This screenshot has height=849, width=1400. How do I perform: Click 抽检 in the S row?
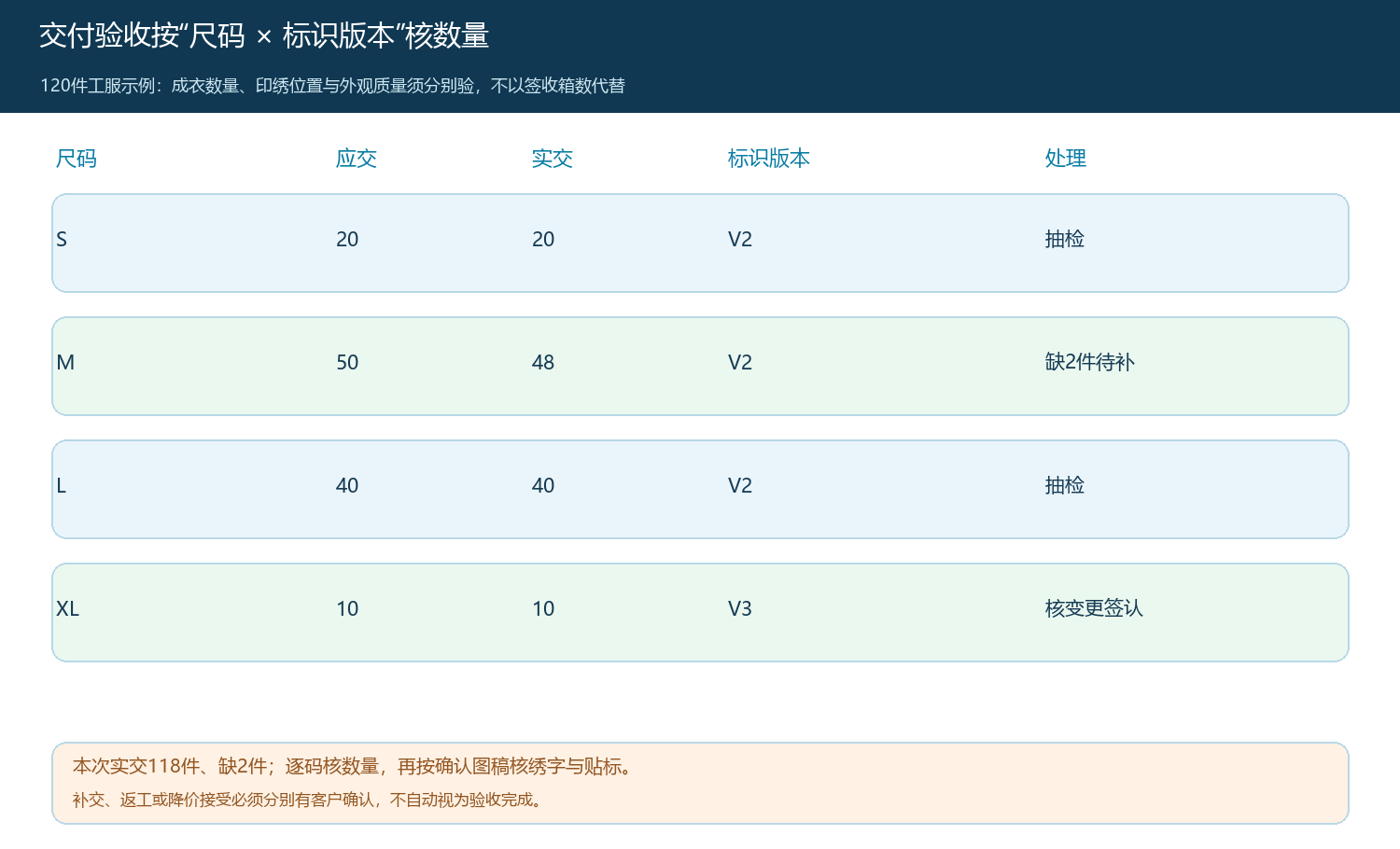click(x=1065, y=239)
